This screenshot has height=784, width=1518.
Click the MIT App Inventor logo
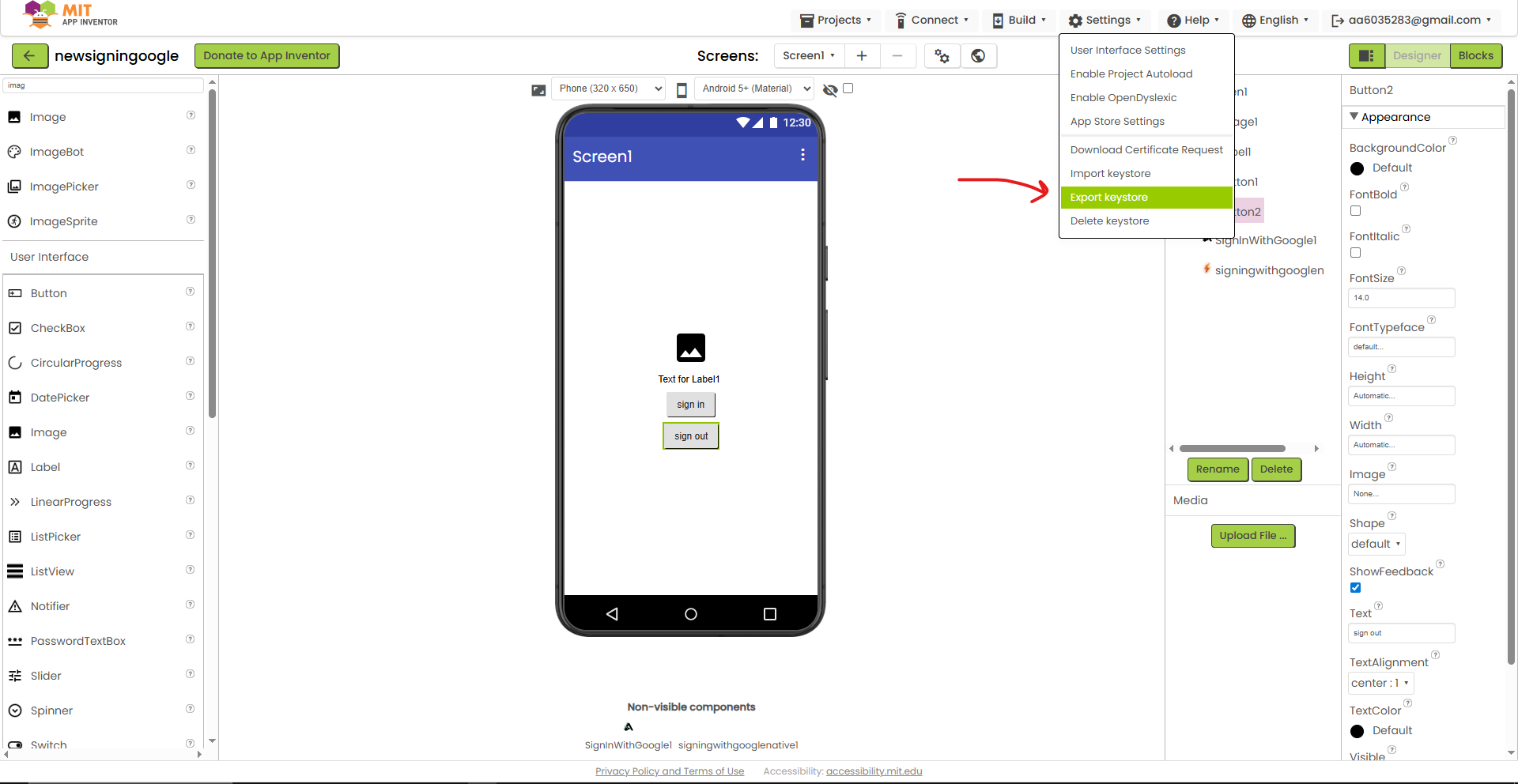pyautogui.click(x=70, y=15)
